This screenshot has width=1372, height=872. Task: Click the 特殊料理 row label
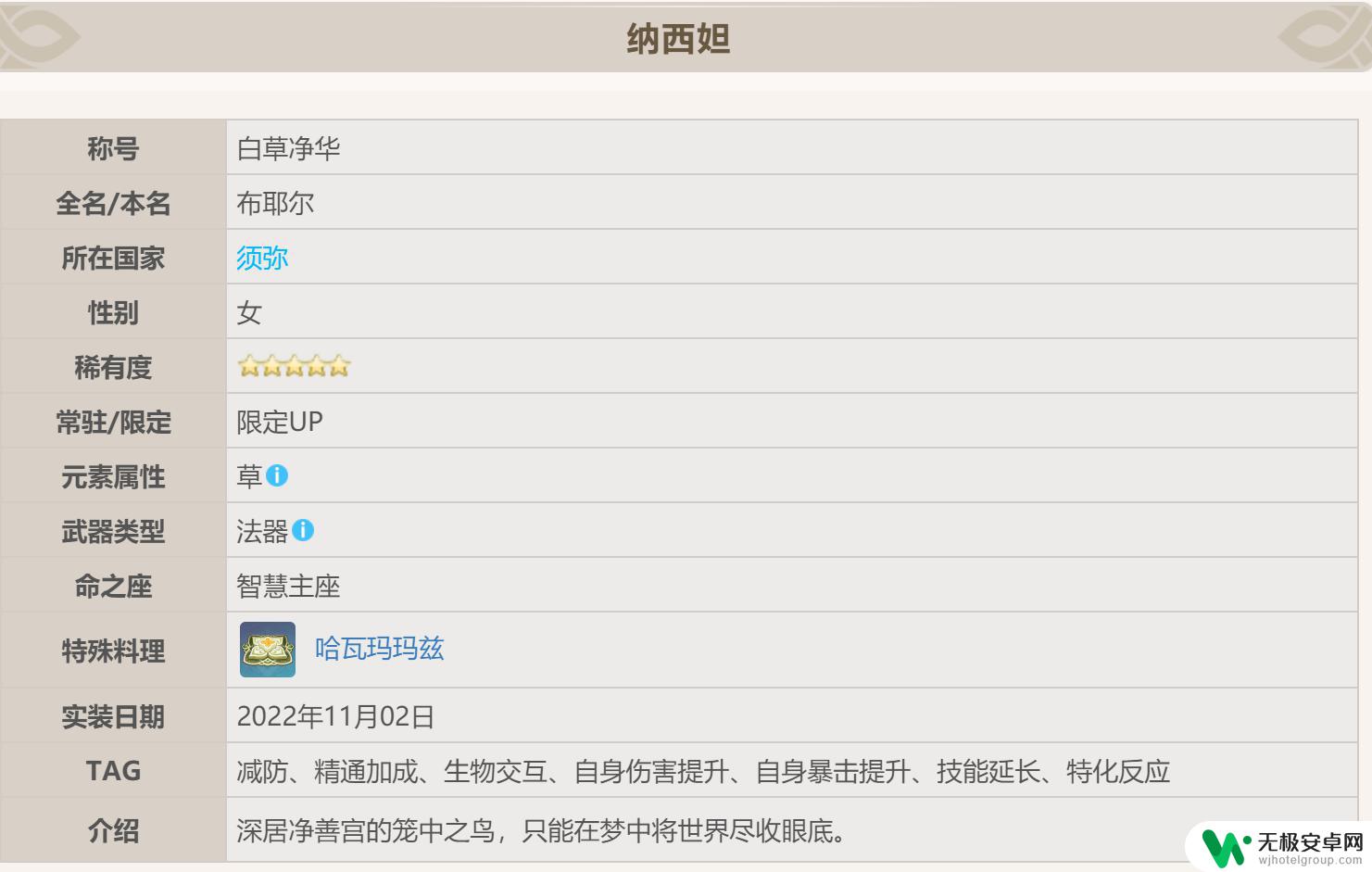[113, 651]
